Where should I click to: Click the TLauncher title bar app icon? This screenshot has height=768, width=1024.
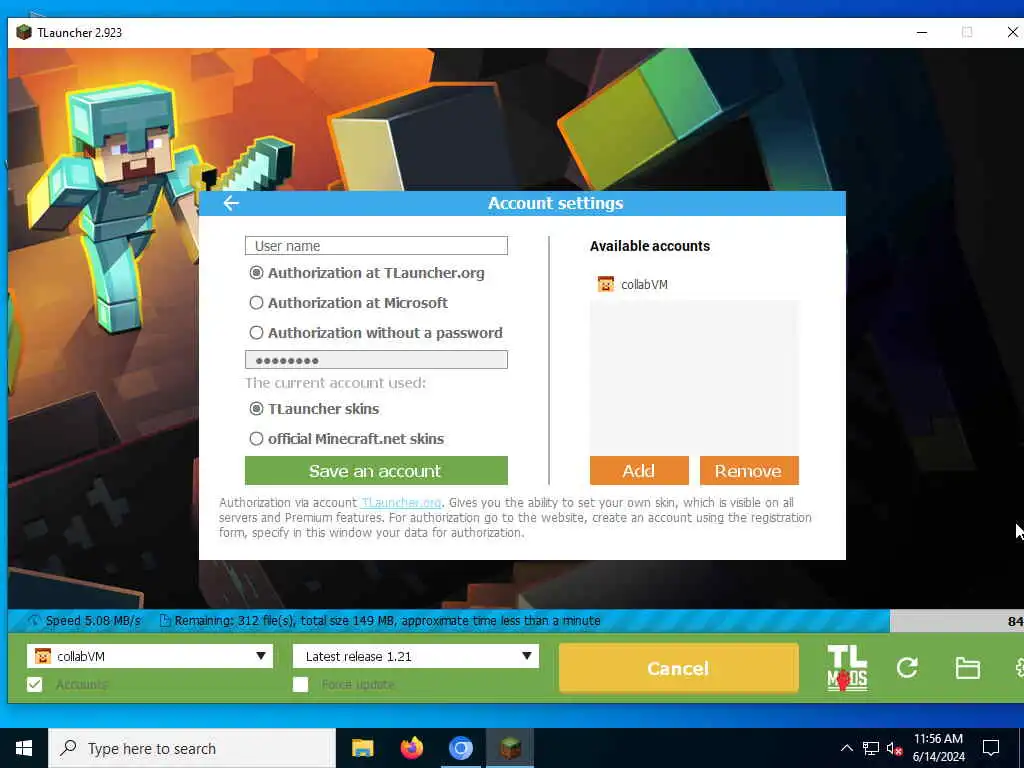pos(24,32)
